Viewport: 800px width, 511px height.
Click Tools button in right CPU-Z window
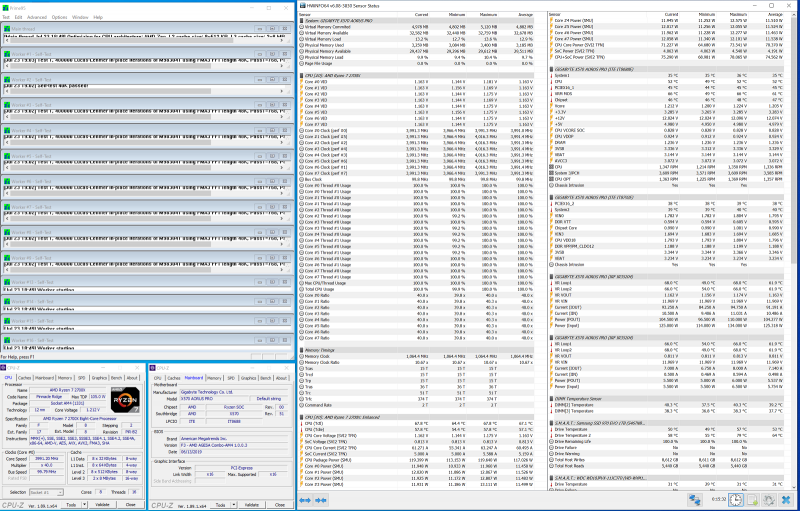(x=220, y=504)
